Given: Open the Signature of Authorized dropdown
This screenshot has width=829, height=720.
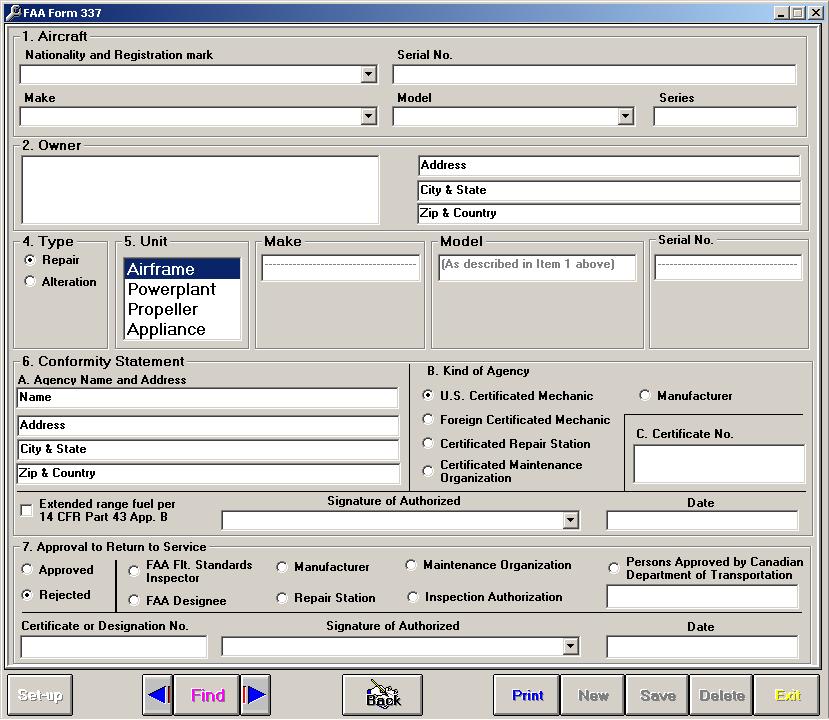Looking at the screenshot, I should pyautogui.click(x=571, y=520).
